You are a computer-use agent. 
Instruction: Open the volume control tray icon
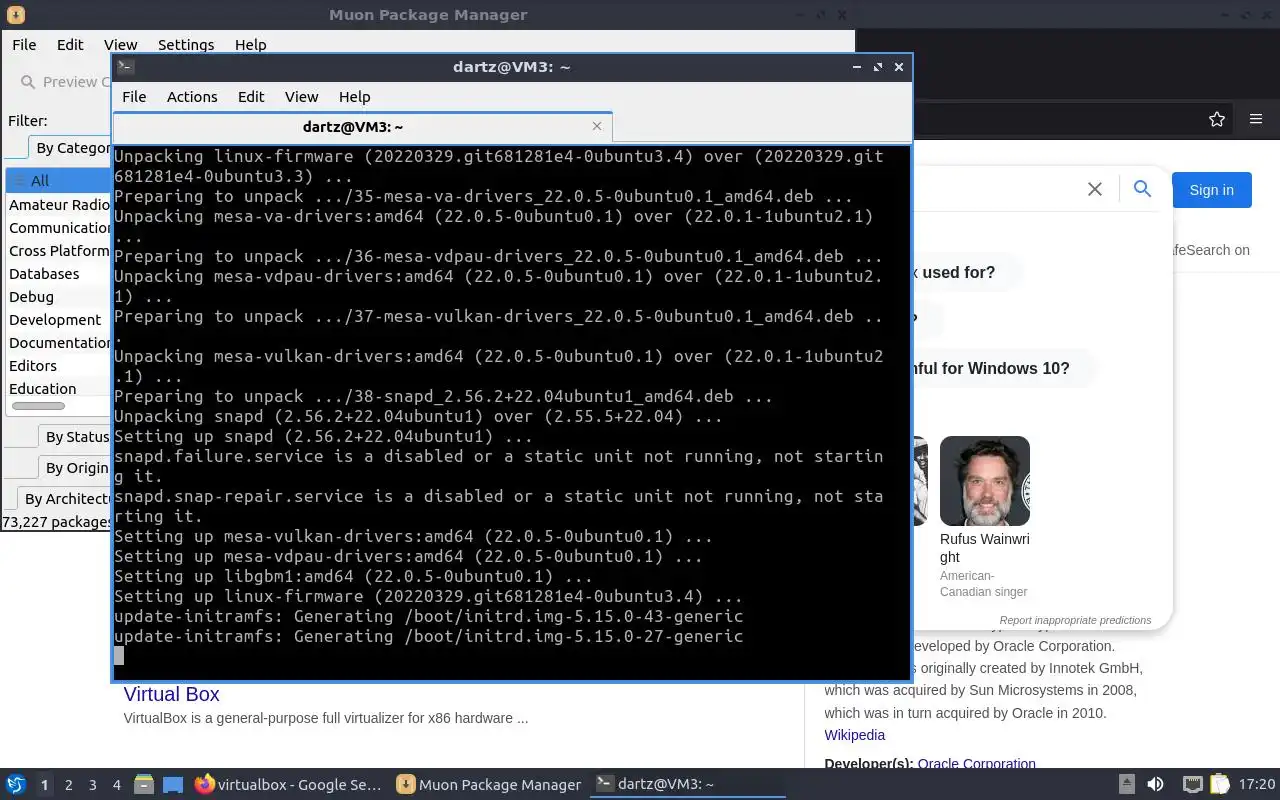(1155, 785)
